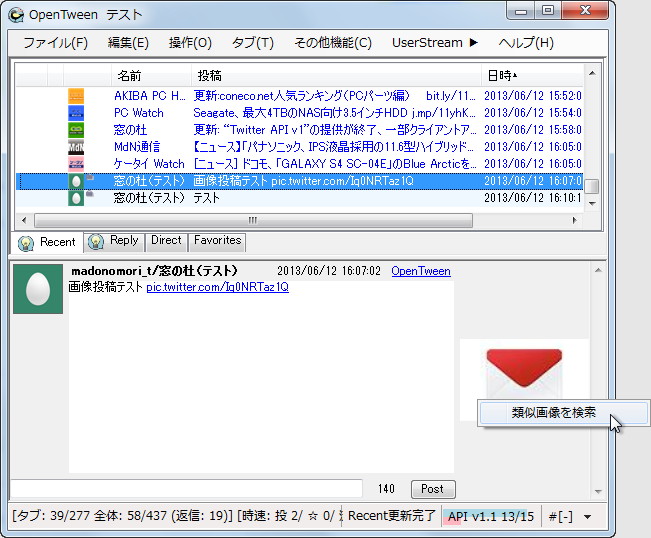Open the UserStream ▶ menu

(435, 43)
